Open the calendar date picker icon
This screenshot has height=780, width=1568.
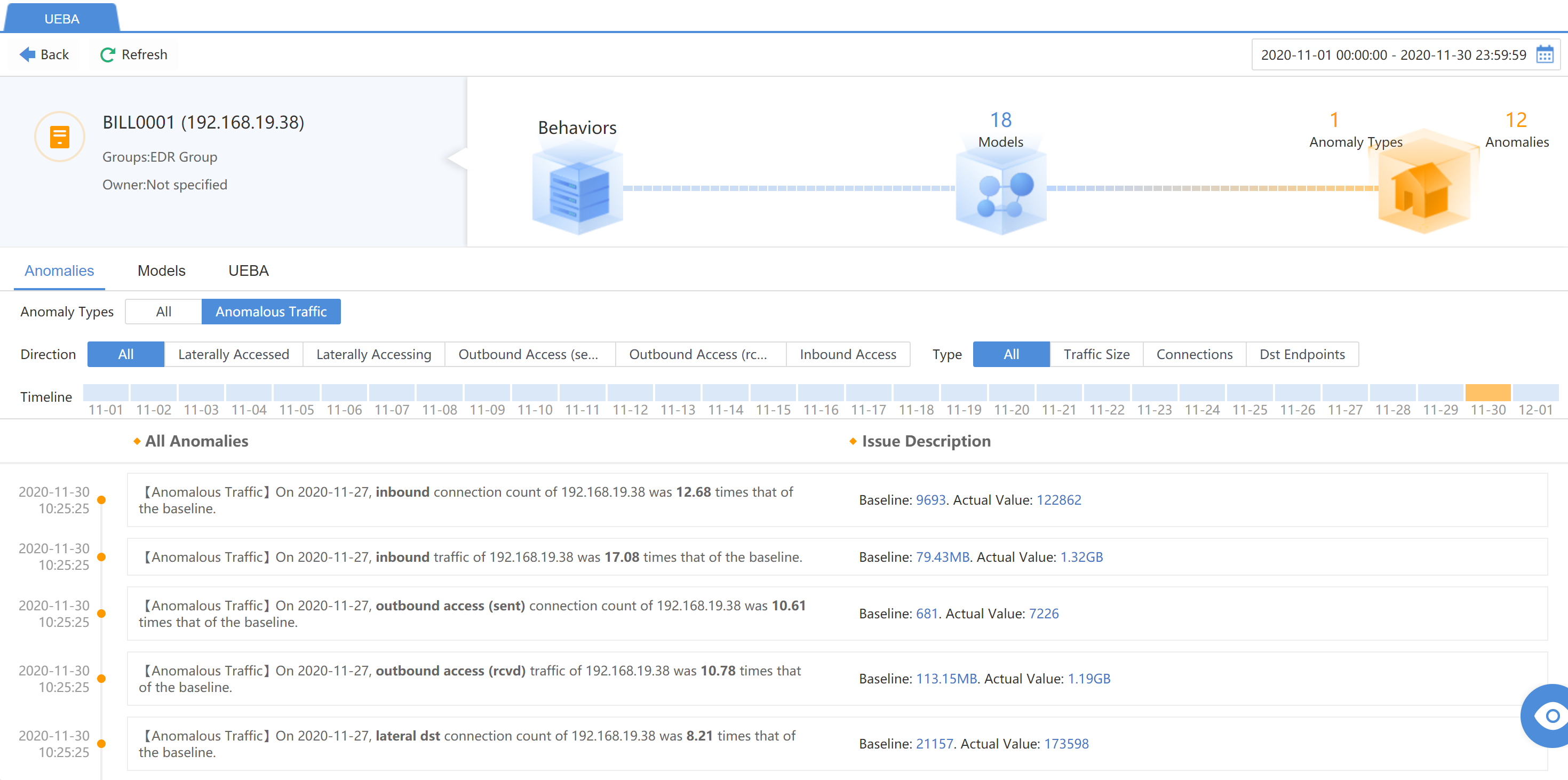tap(1545, 55)
